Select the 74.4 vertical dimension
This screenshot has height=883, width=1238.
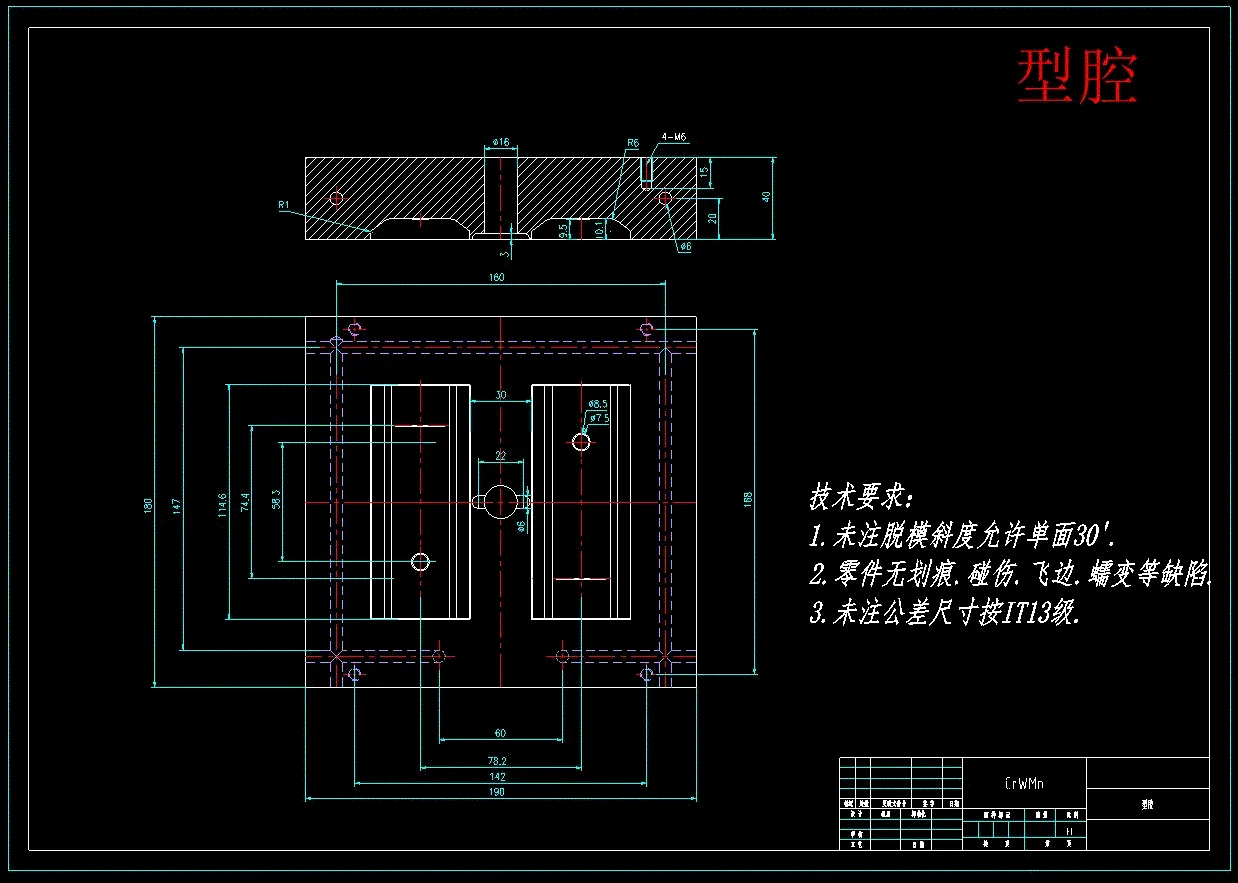(244, 503)
